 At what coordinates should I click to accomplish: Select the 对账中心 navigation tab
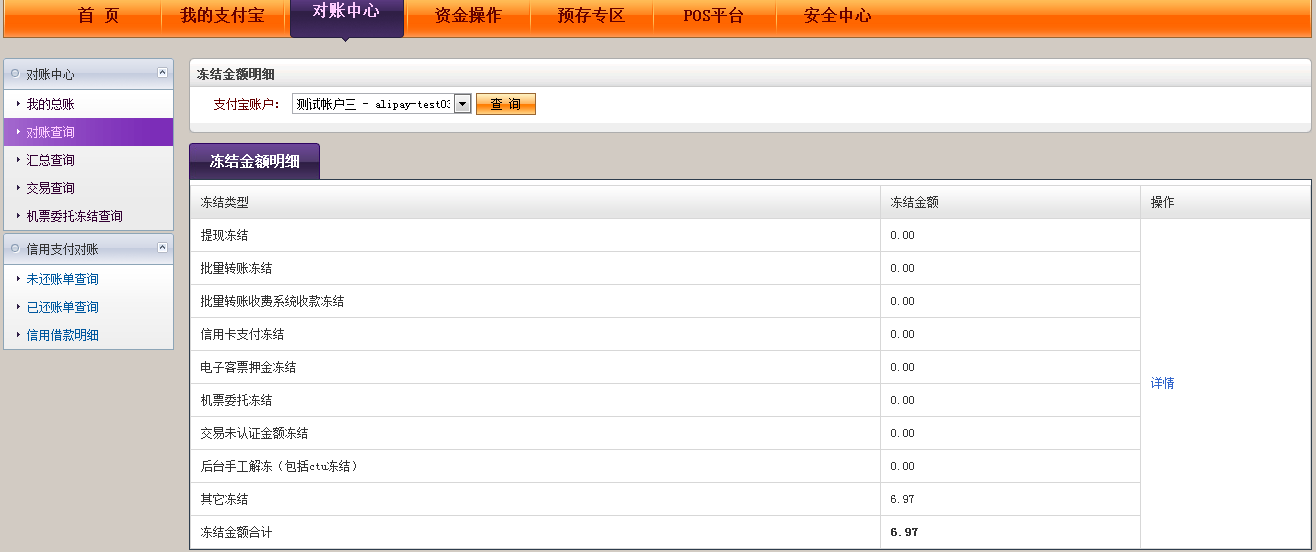pos(346,12)
